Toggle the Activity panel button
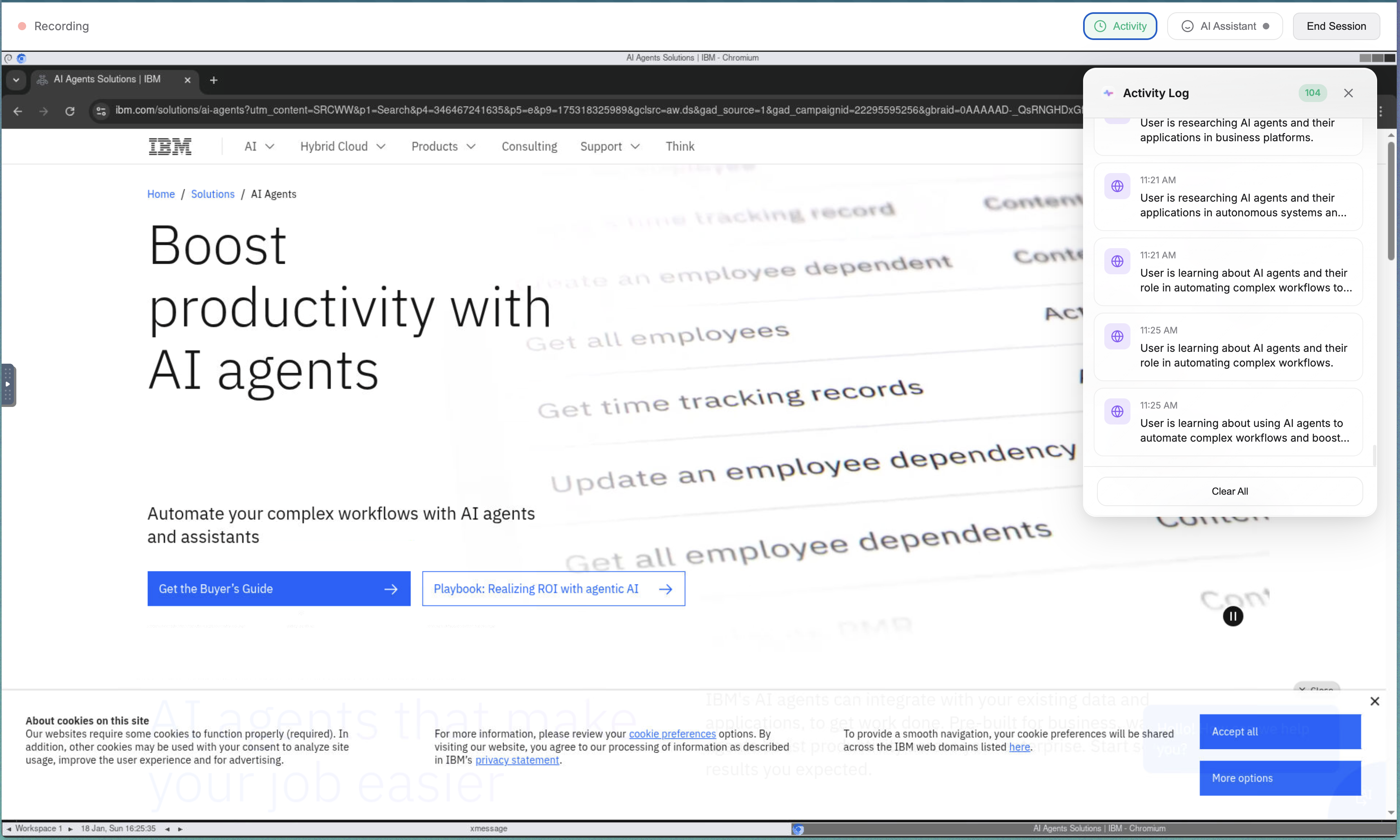Viewport: 1400px width, 840px height. pyautogui.click(x=1120, y=26)
